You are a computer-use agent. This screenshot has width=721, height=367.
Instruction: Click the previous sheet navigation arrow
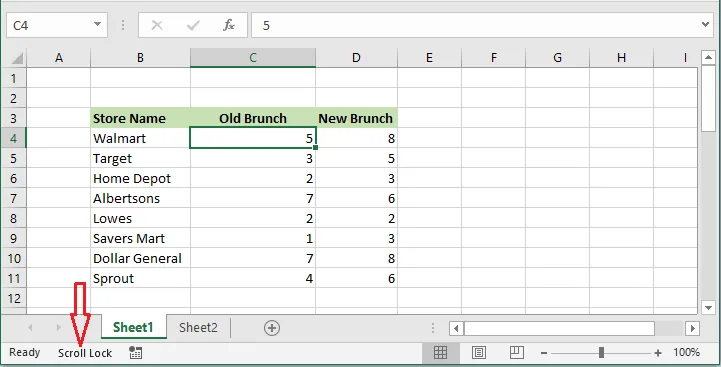pos(30,327)
